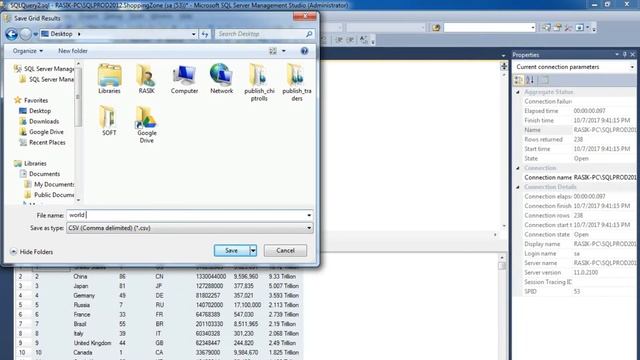Image resolution: width=640 pixels, height=360 pixels.
Task: Click Hide Folders
Action: [32, 252]
